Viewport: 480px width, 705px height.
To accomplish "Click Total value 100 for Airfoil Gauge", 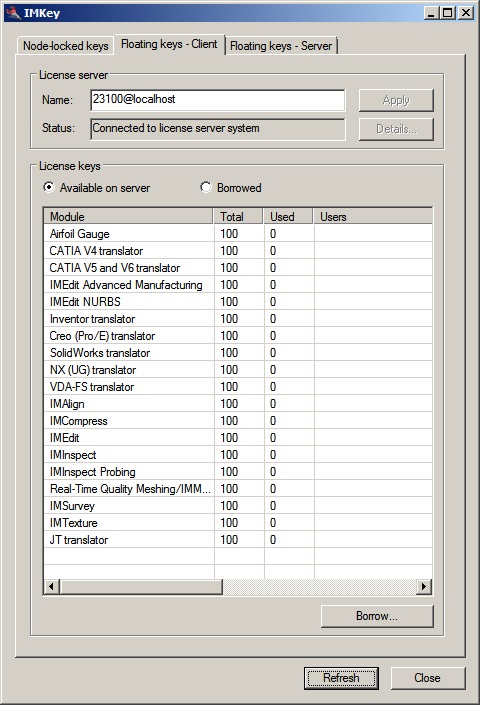I will tap(229, 234).
